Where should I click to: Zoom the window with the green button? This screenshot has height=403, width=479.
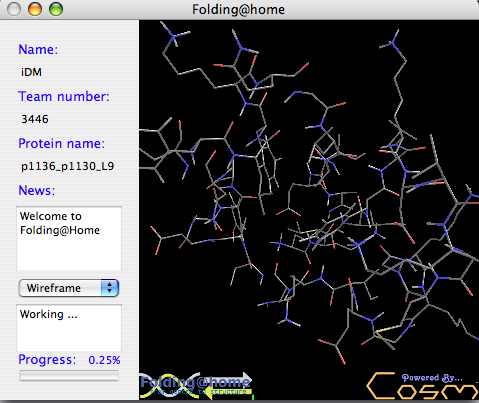(56, 9)
